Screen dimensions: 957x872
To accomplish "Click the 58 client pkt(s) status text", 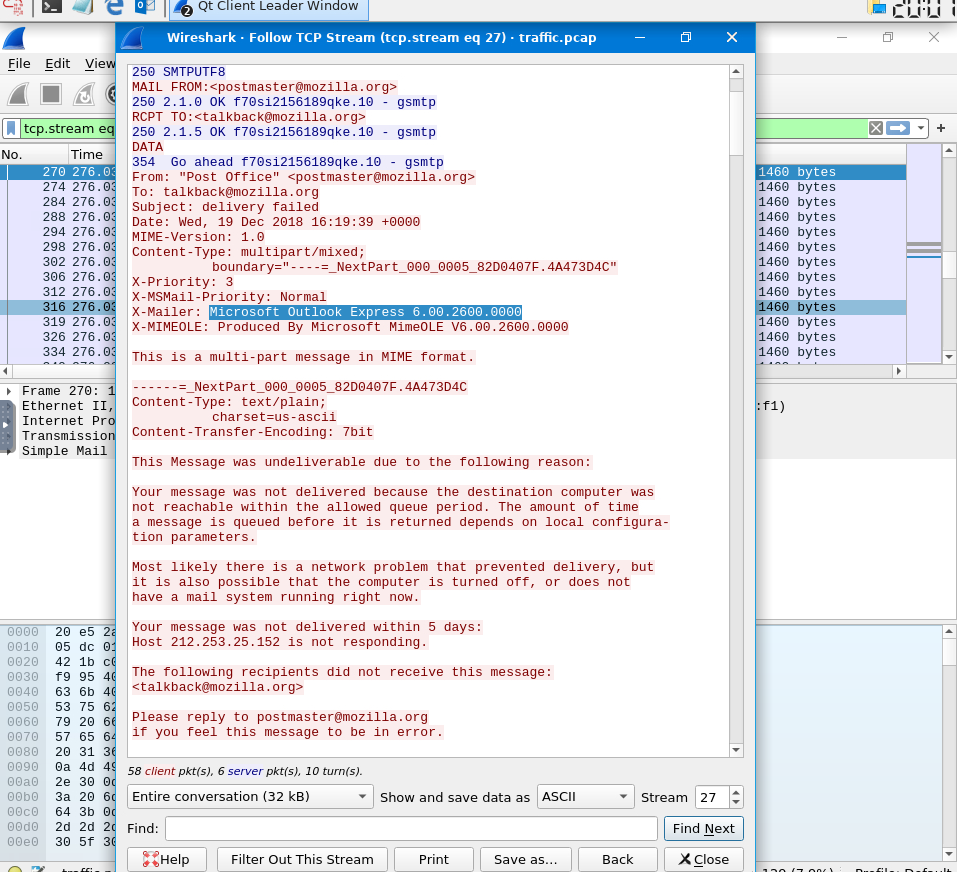I will pos(245,771).
